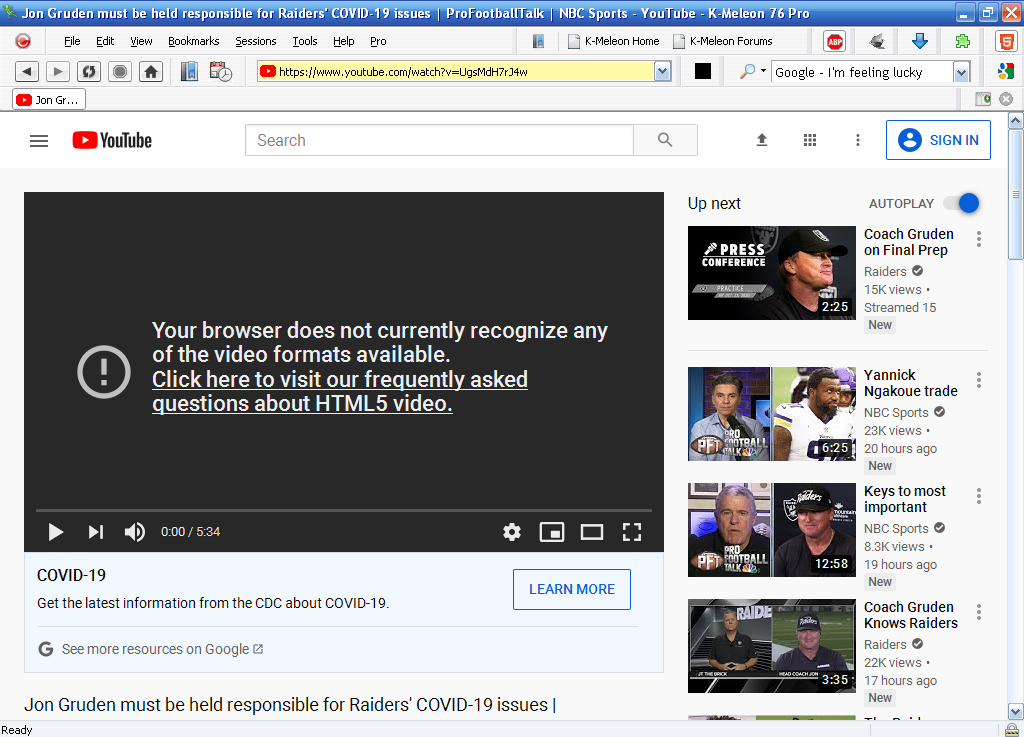
Task: Click the YouTube search magnifier button
Action: click(x=665, y=140)
